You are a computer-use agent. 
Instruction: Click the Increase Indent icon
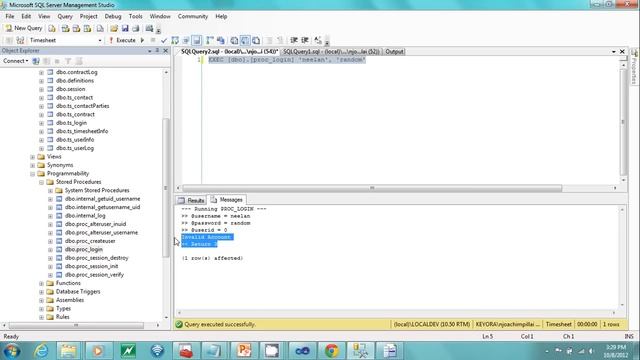(x=305, y=40)
